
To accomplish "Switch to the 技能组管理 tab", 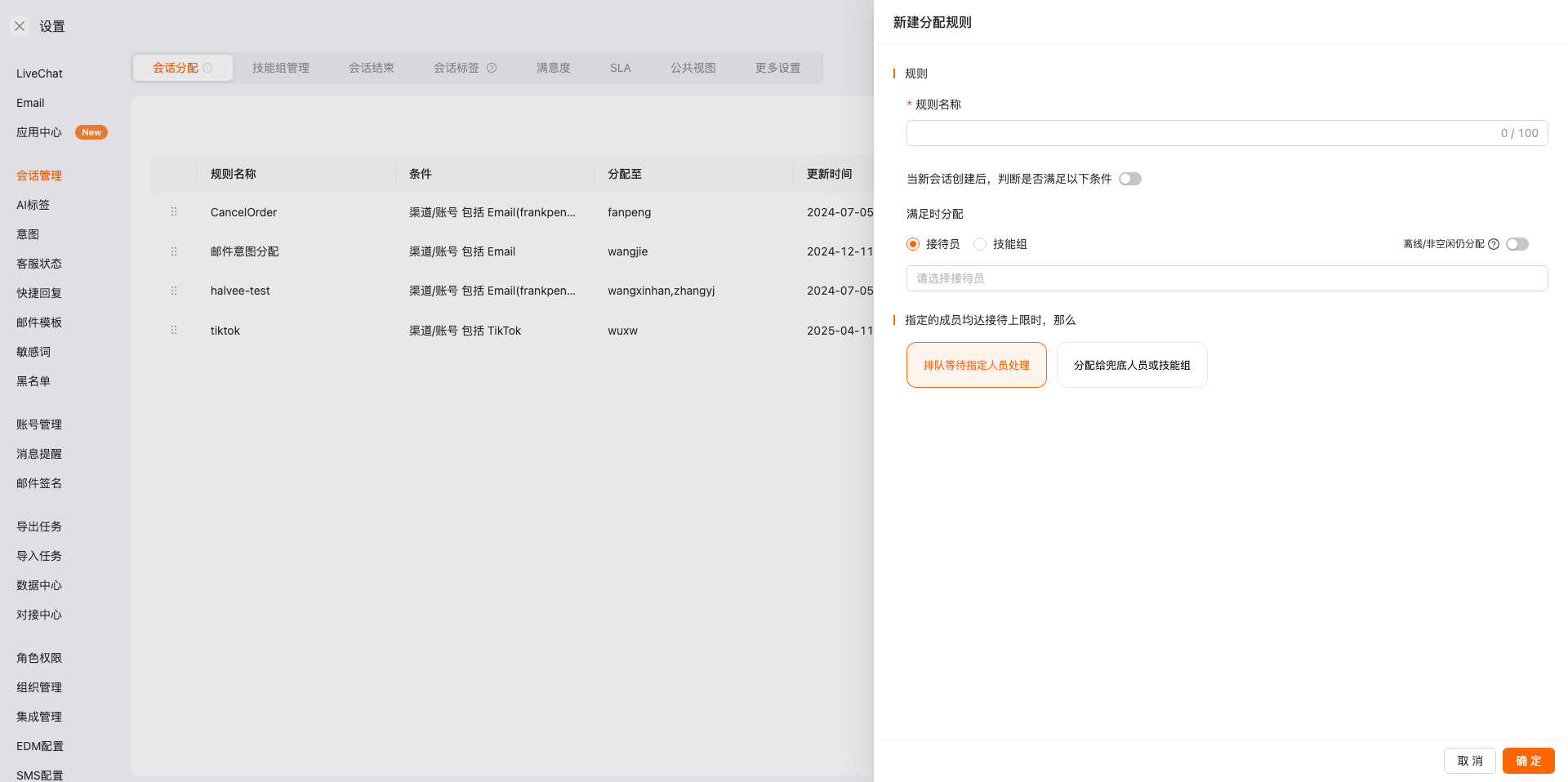I will tap(280, 68).
